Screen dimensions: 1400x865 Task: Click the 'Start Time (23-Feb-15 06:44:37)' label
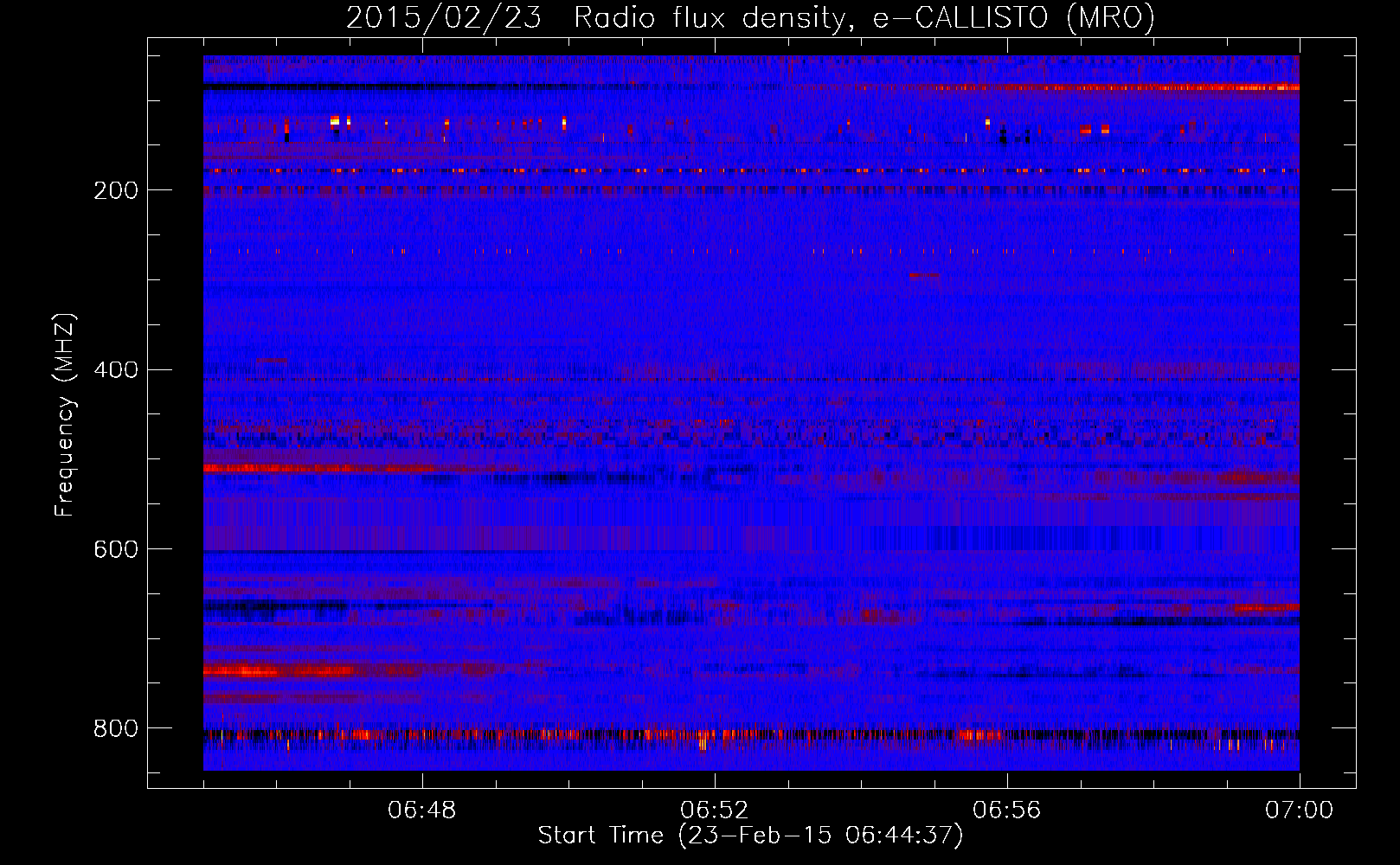point(750,836)
